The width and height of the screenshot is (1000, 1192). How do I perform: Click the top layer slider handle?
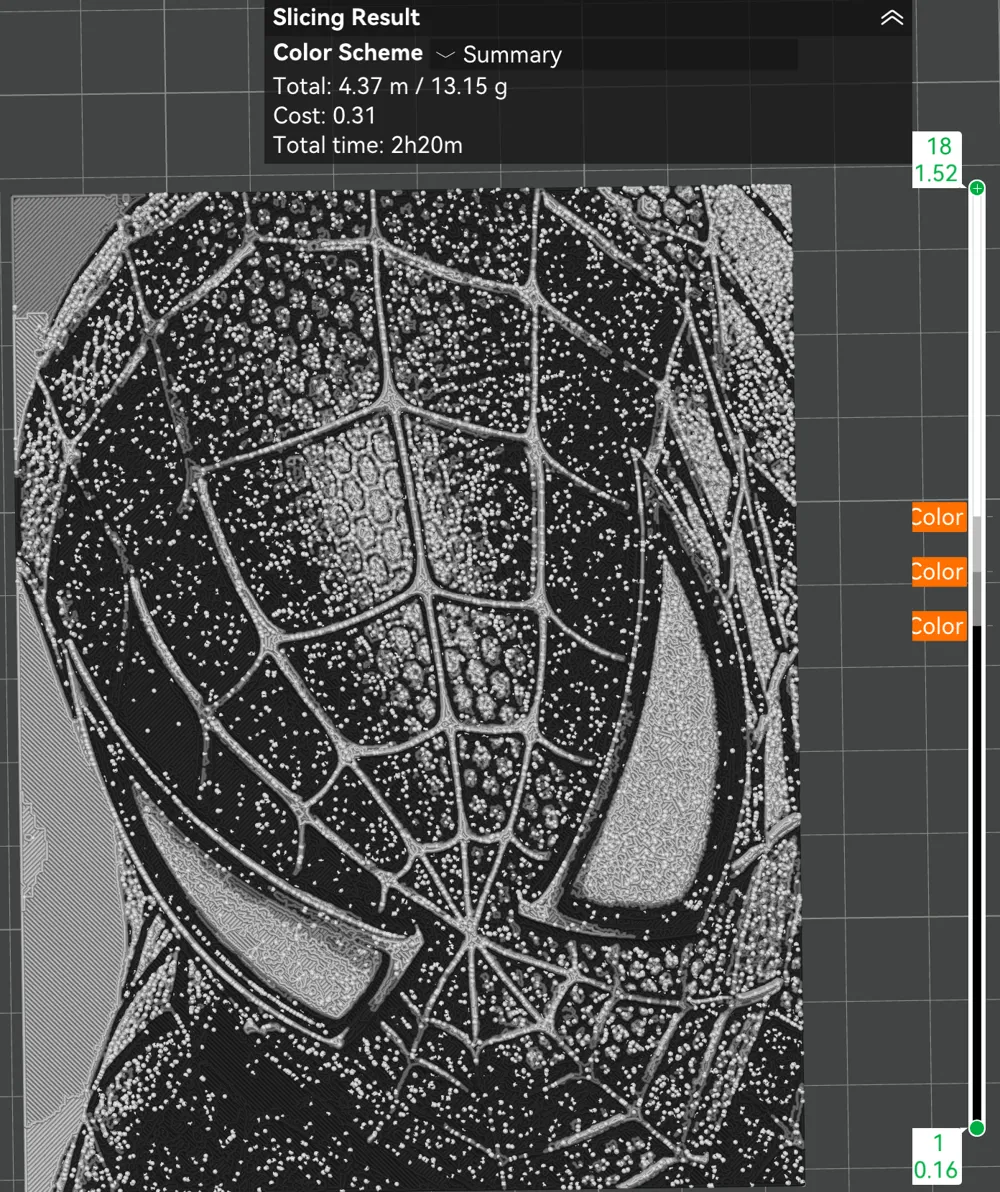click(x=977, y=188)
